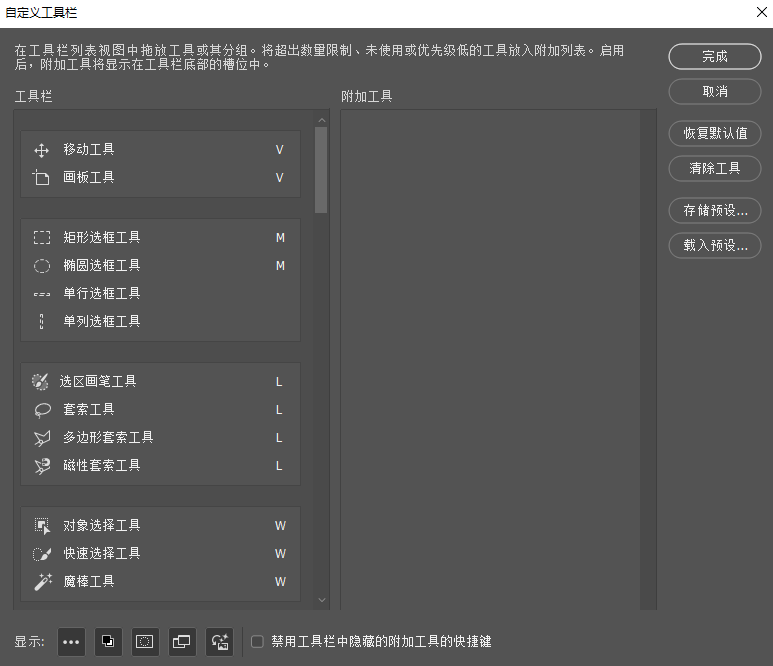The image size is (773, 666).
Task: Click the 完成 button
Action: [714, 56]
